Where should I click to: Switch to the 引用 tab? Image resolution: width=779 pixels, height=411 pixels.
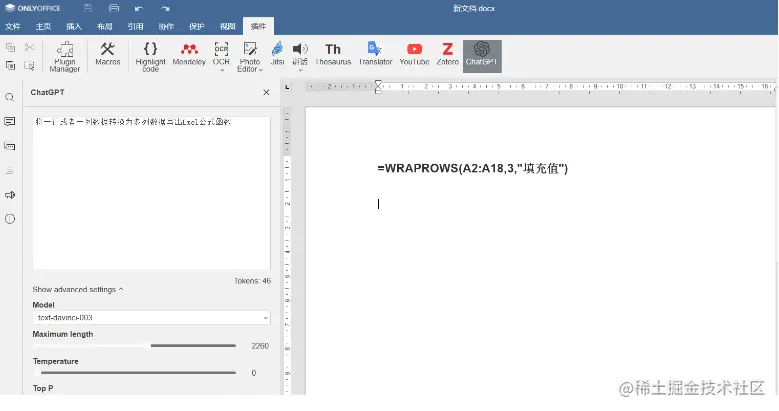pos(136,26)
